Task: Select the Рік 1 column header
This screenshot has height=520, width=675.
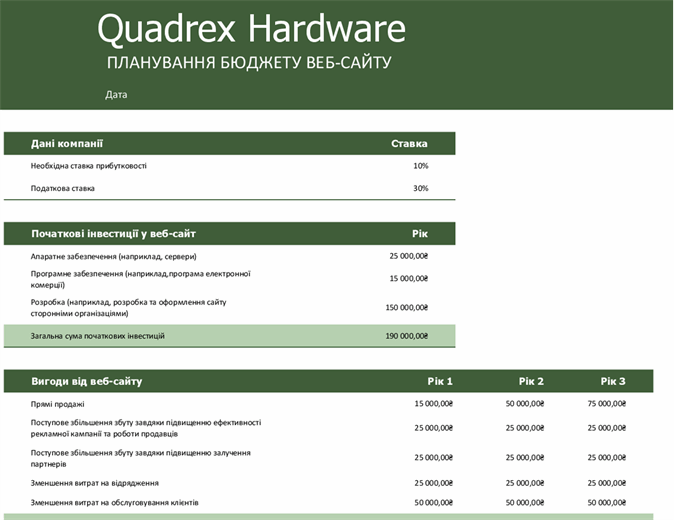Action: (x=440, y=381)
